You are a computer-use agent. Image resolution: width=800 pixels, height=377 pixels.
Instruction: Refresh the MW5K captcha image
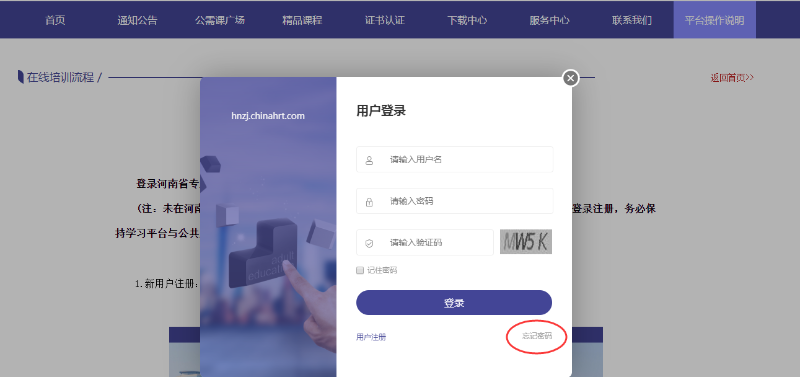[526, 242]
